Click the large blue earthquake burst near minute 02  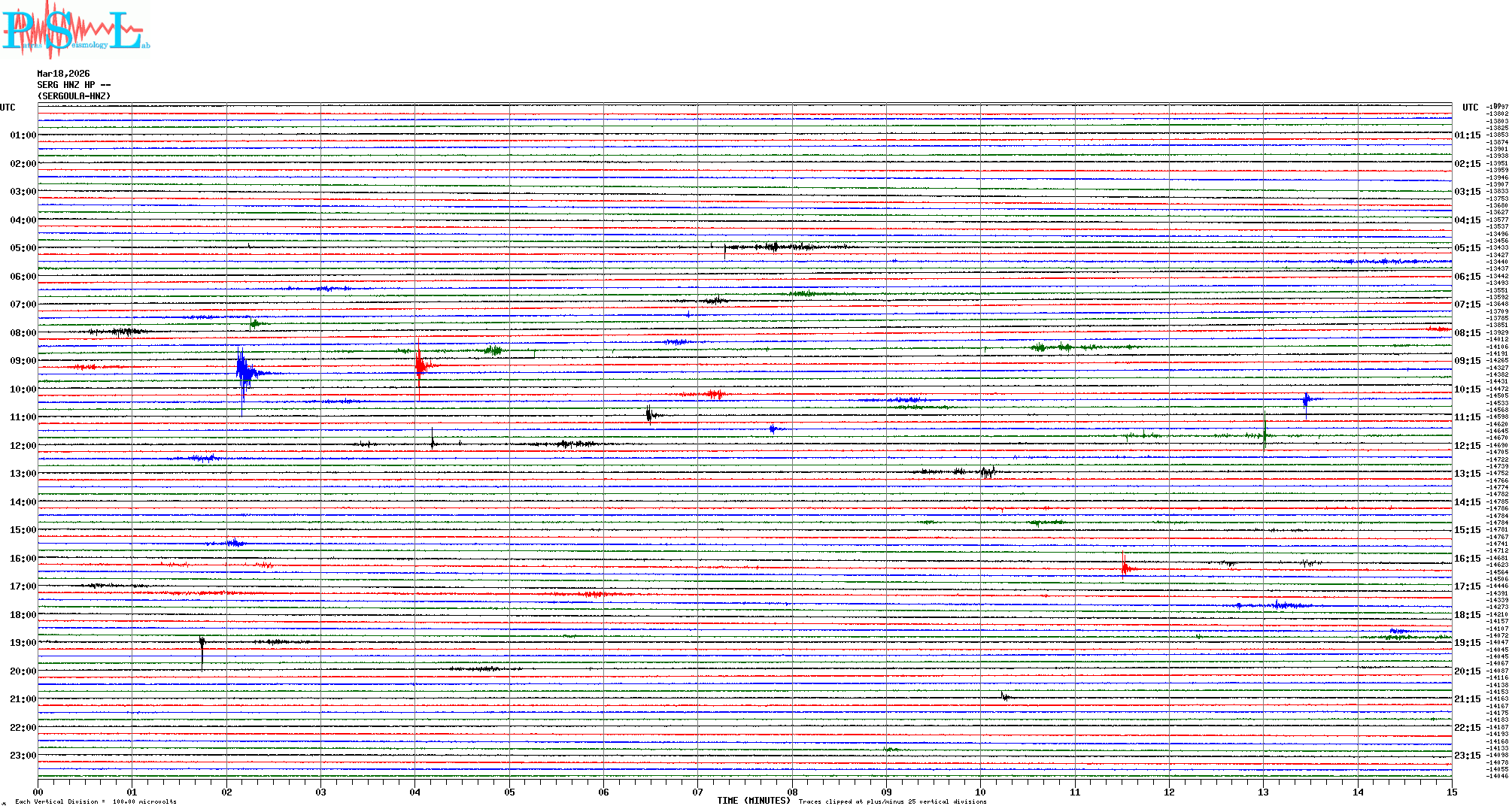click(x=244, y=370)
